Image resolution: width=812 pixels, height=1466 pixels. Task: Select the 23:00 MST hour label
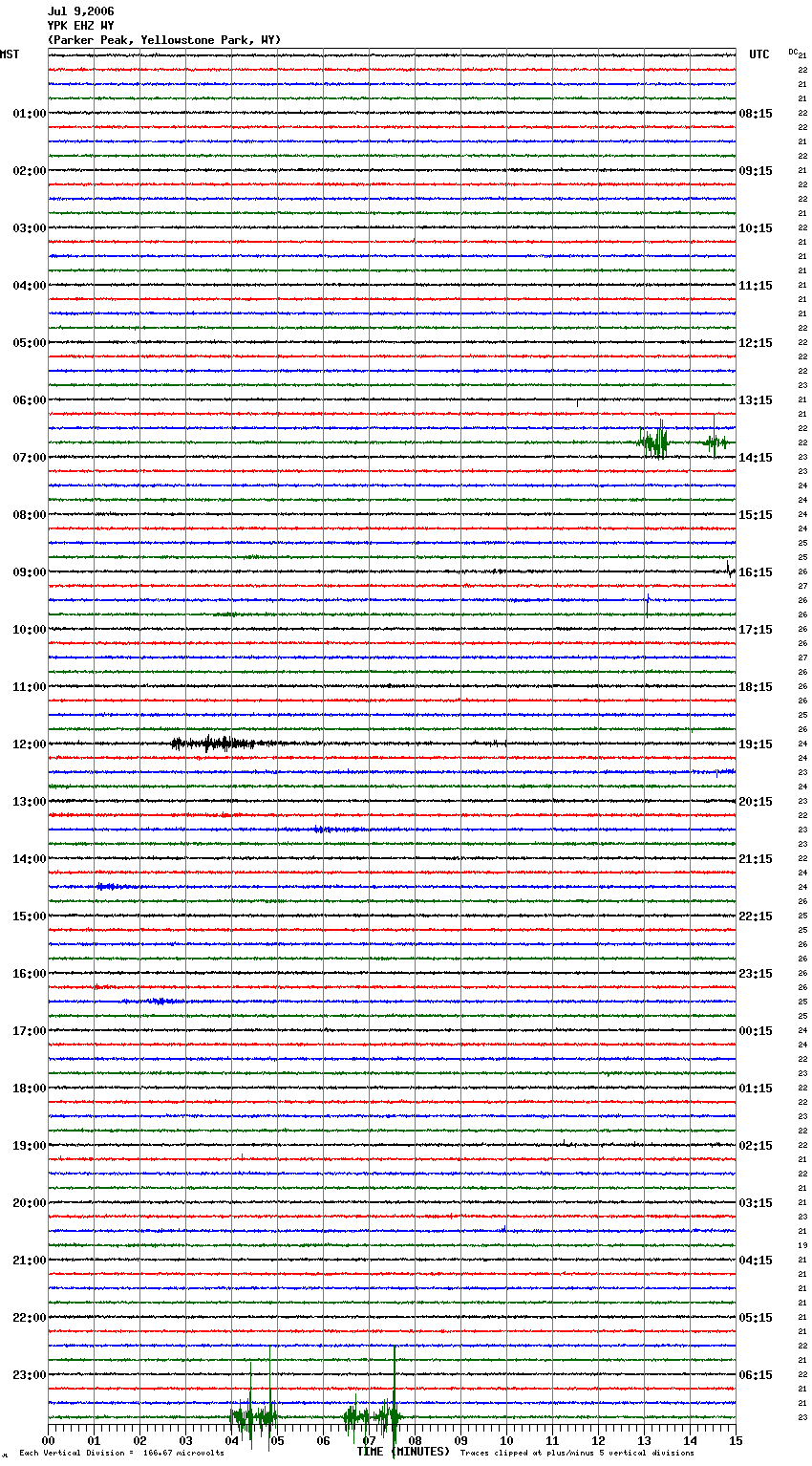30,1375
